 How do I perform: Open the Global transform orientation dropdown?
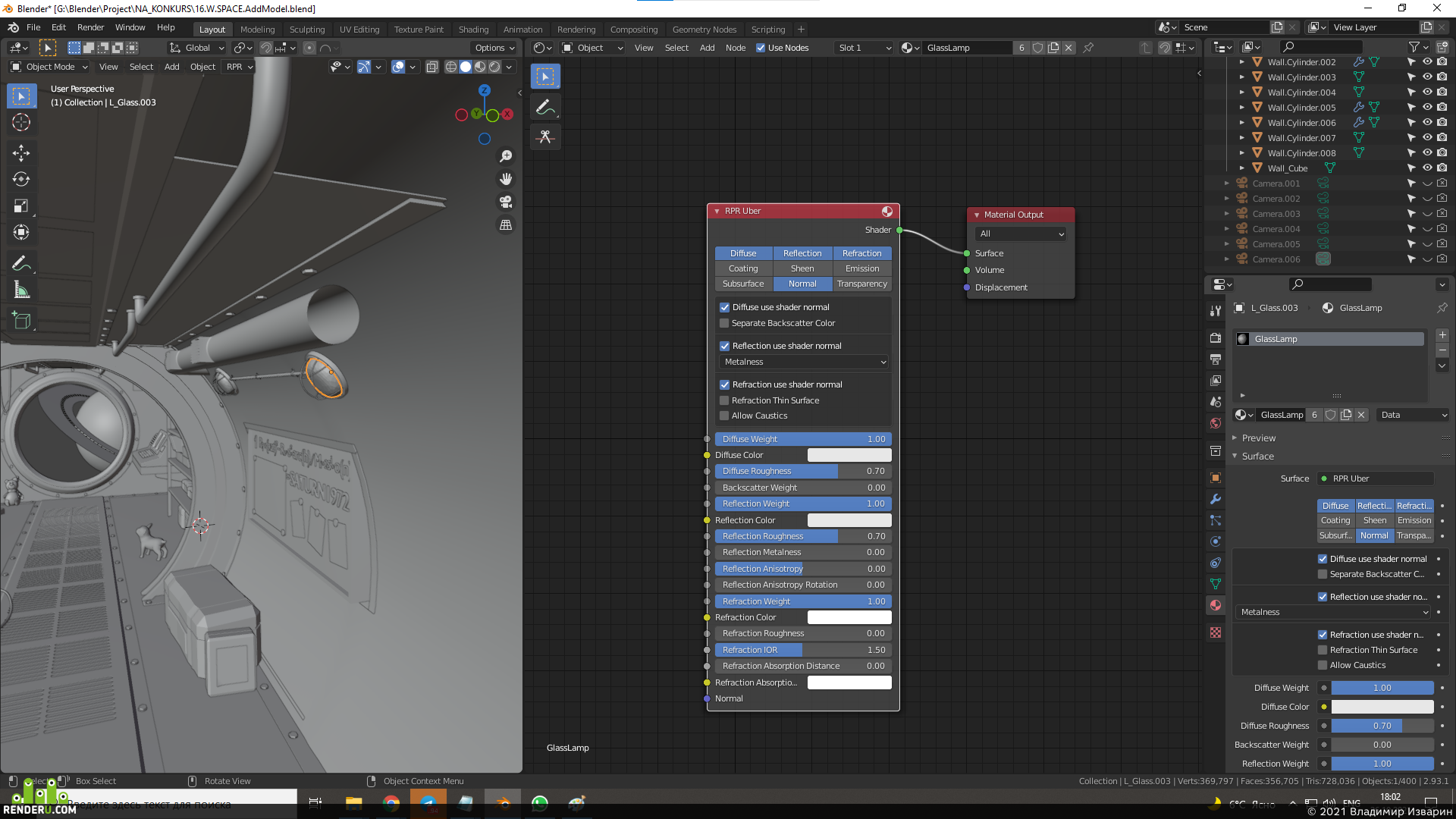coord(197,48)
